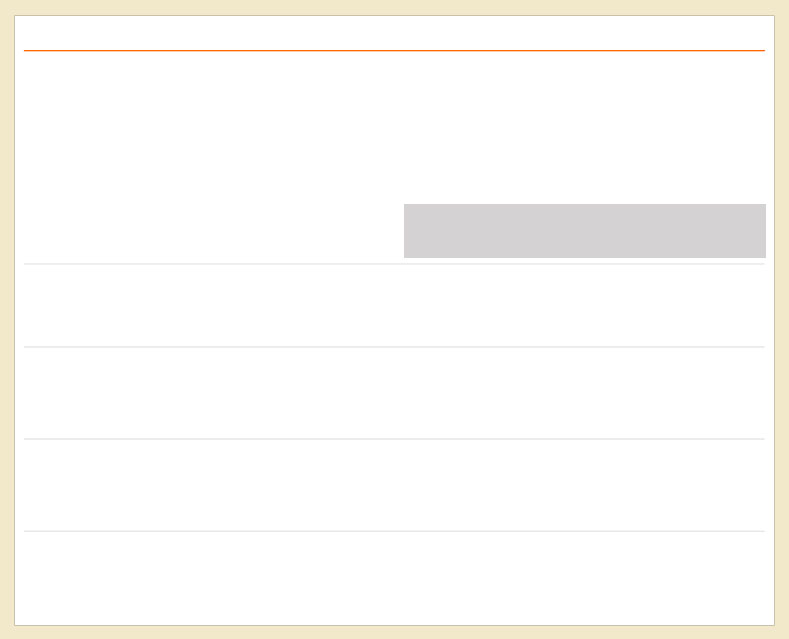Select the second empty row between dividers
Image resolution: width=789 pixels, height=639 pixels.
pyautogui.click(x=394, y=393)
